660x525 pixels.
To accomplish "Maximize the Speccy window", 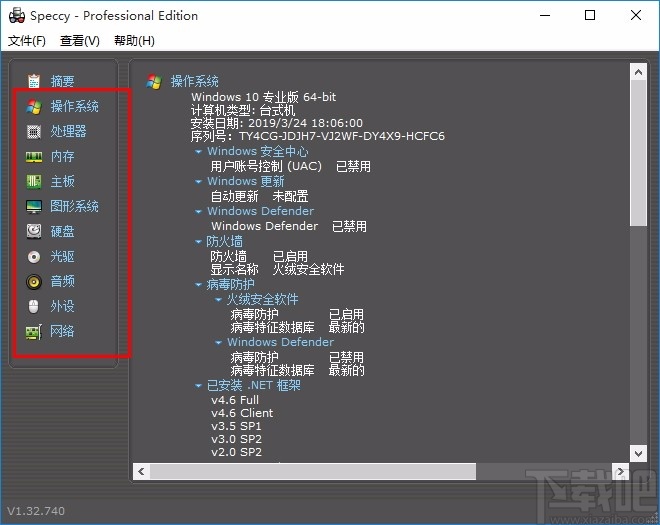I will pos(590,16).
